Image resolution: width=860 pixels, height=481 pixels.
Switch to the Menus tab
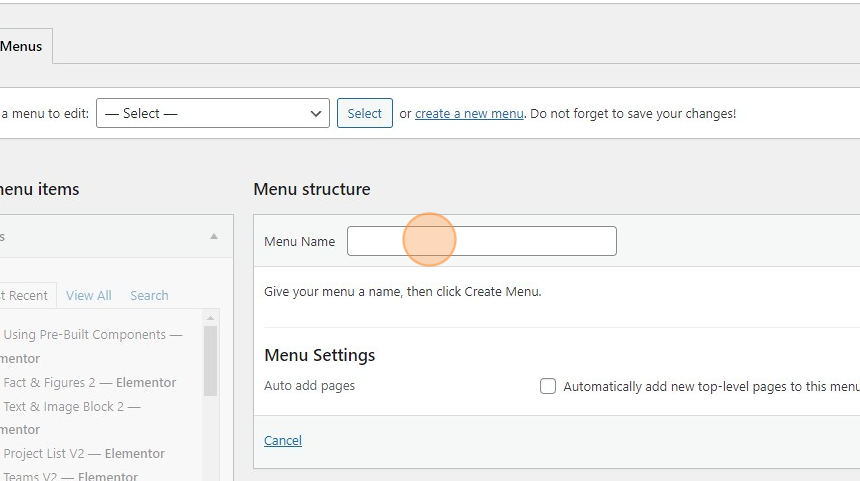pos(21,46)
